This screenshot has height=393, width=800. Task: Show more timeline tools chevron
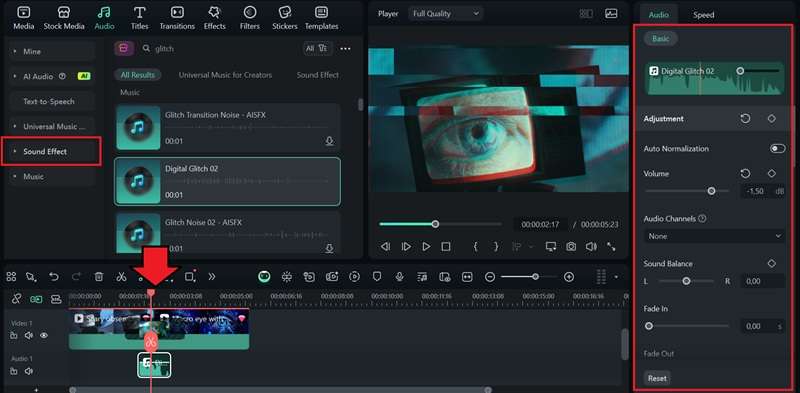click(x=212, y=277)
